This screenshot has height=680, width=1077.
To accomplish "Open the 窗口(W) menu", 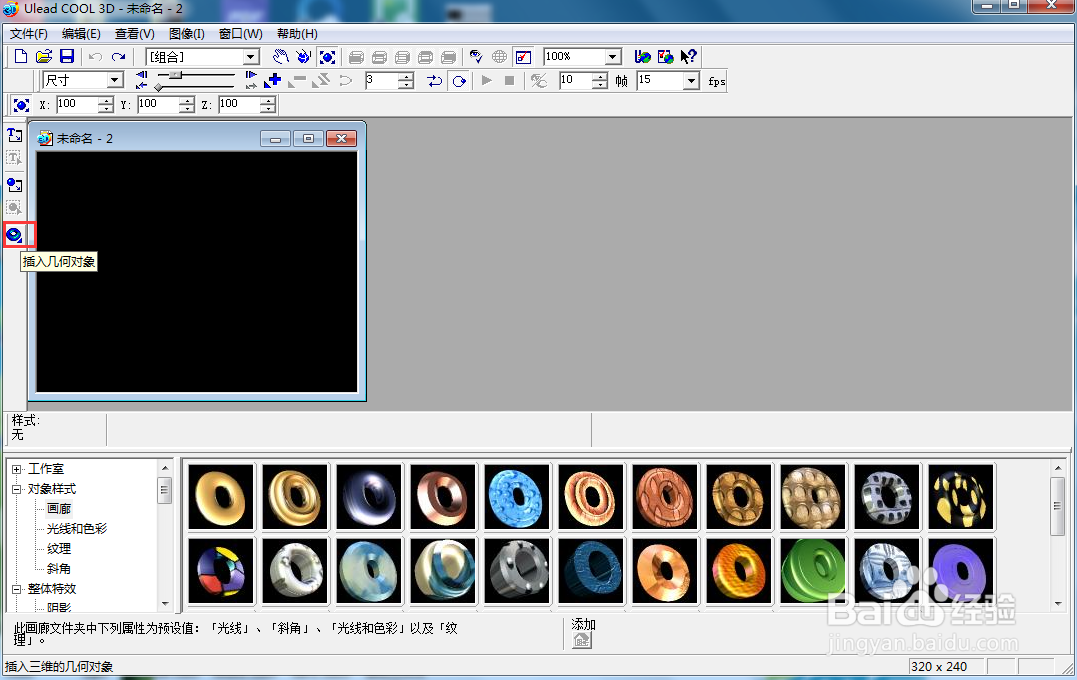I will (240, 34).
